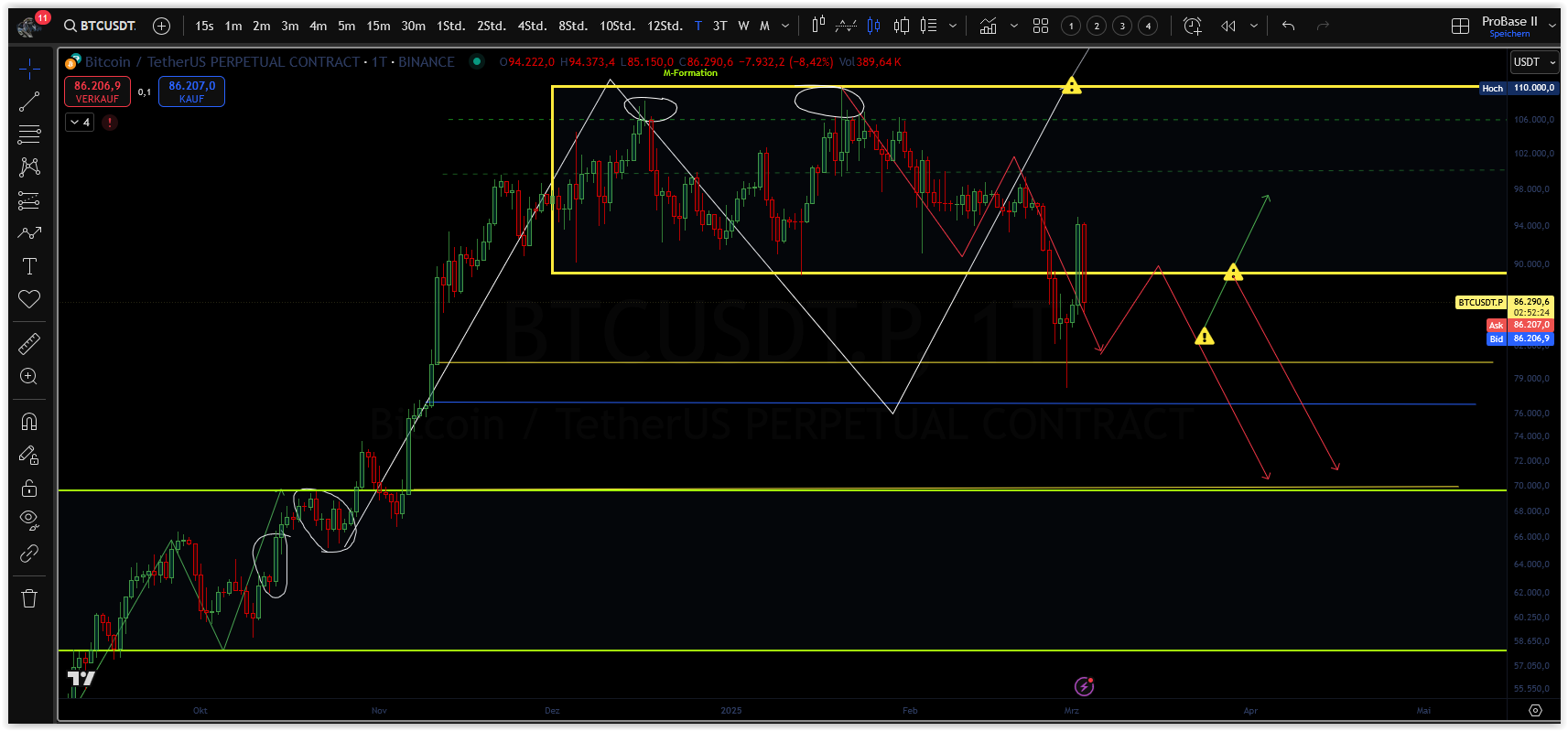This screenshot has width=1568, height=731.
Task: Pick the ruler measure tool
Action: 29,344
